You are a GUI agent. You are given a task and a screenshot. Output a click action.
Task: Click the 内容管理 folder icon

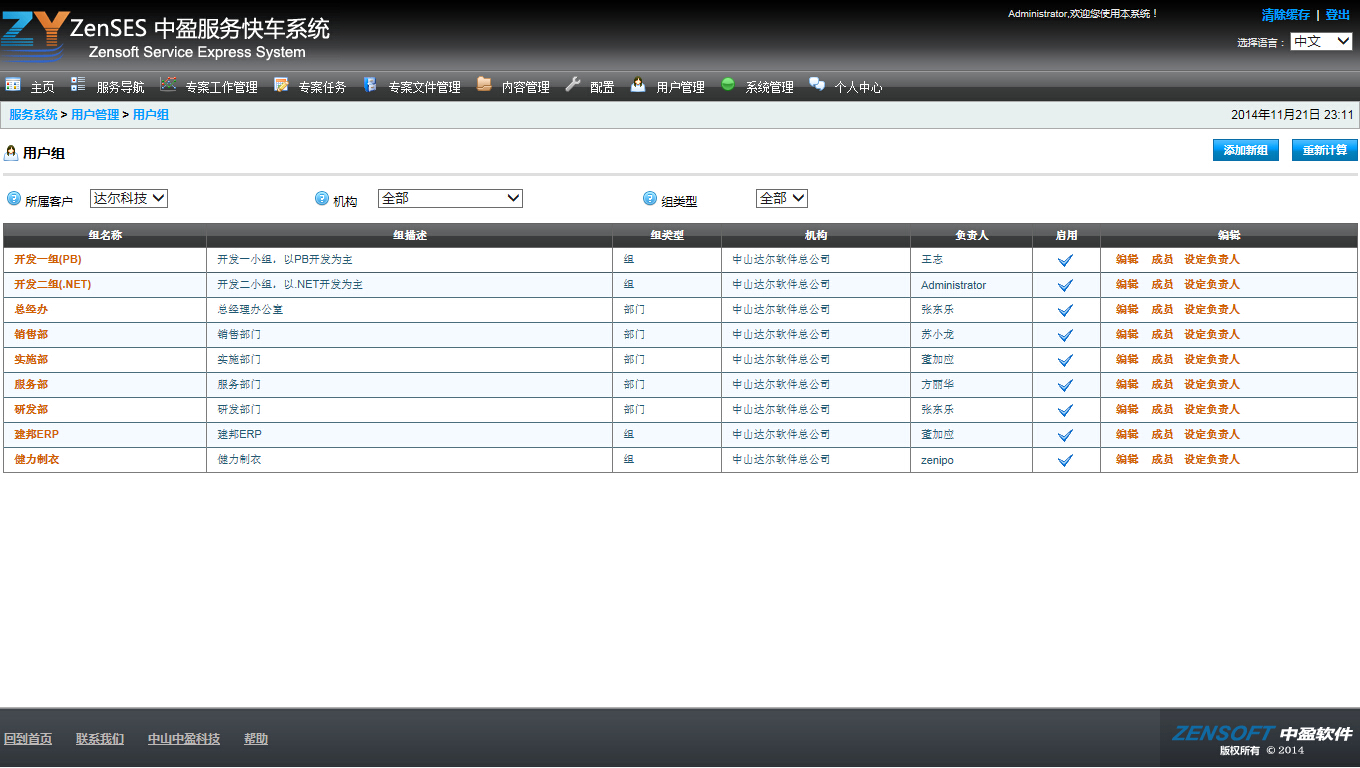coord(484,85)
